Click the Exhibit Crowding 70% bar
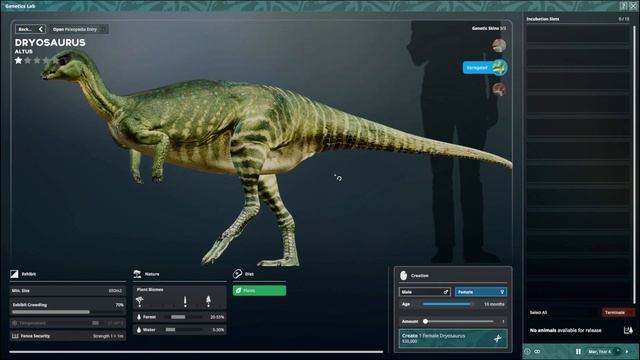640x360 pixels. coord(68,312)
